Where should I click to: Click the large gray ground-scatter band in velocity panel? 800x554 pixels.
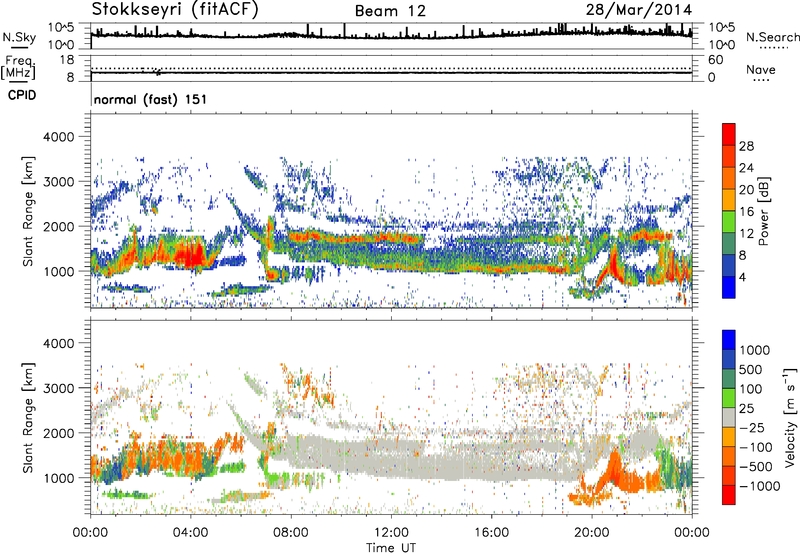(x=434, y=457)
